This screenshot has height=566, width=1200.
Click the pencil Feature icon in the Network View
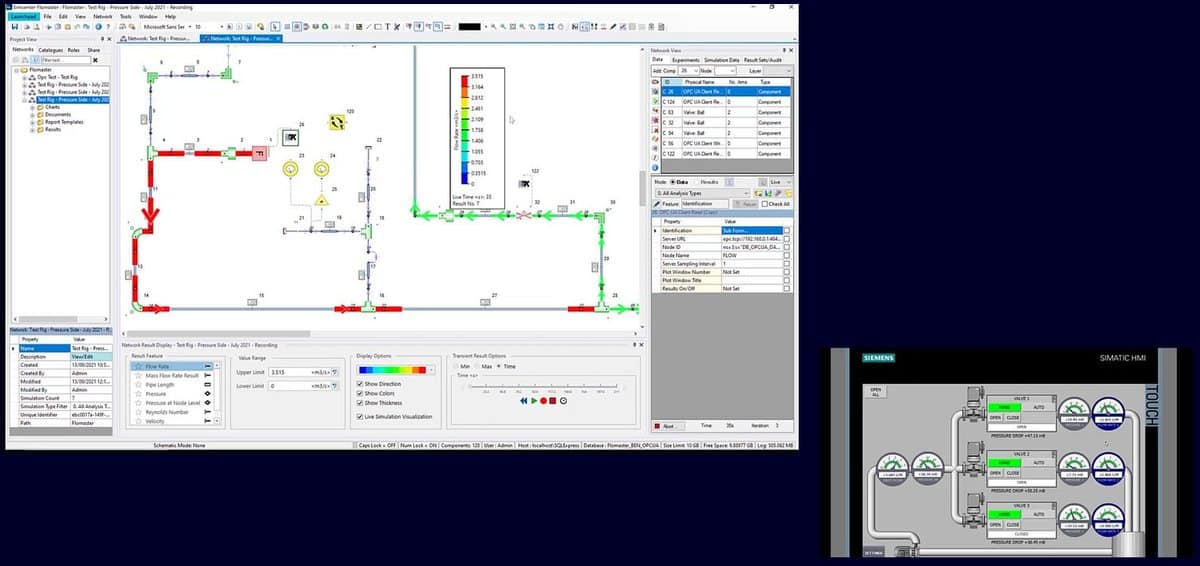659,203
